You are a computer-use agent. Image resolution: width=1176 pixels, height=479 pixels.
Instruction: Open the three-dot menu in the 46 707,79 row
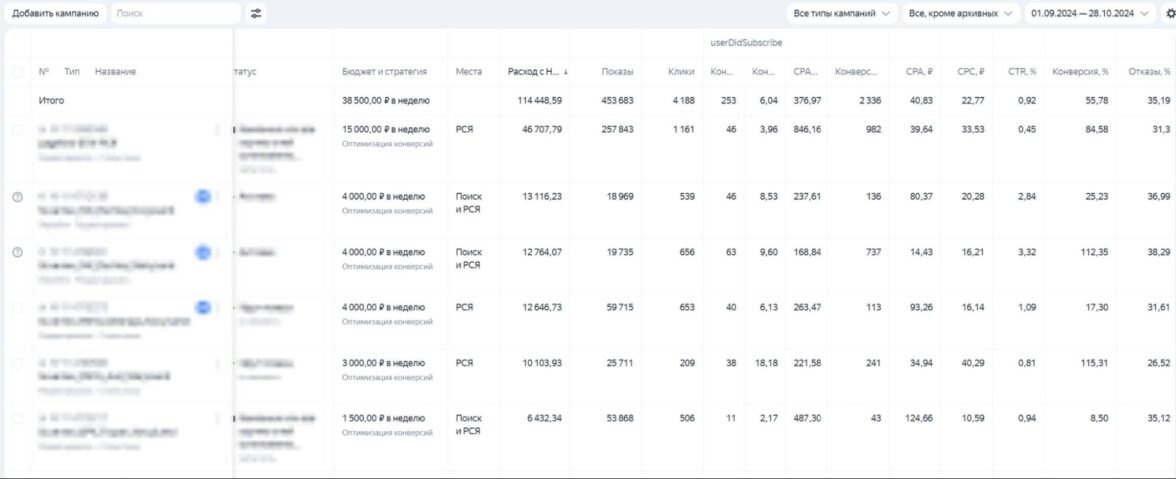click(218, 130)
